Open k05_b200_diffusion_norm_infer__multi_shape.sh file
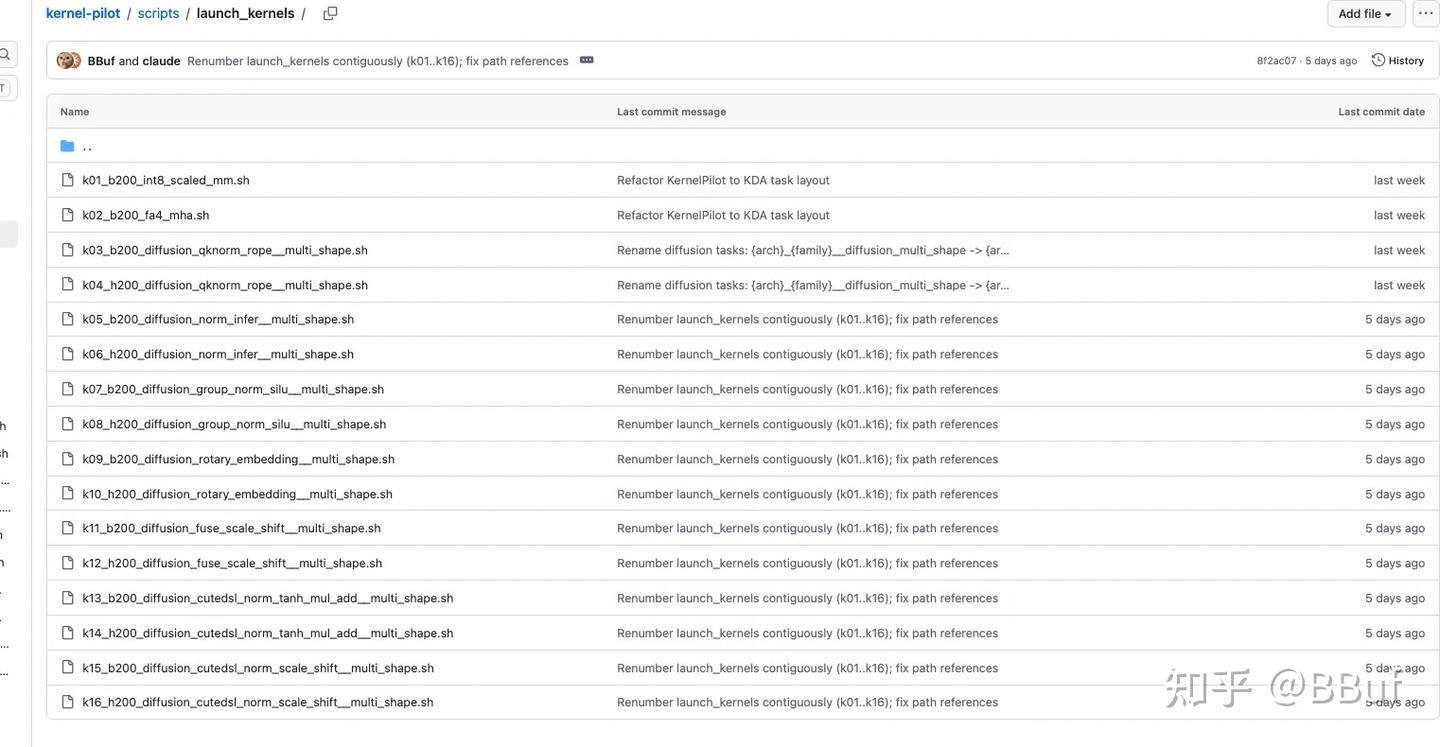This screenshot has height=747, width=1440. click(x=218, y=319)
